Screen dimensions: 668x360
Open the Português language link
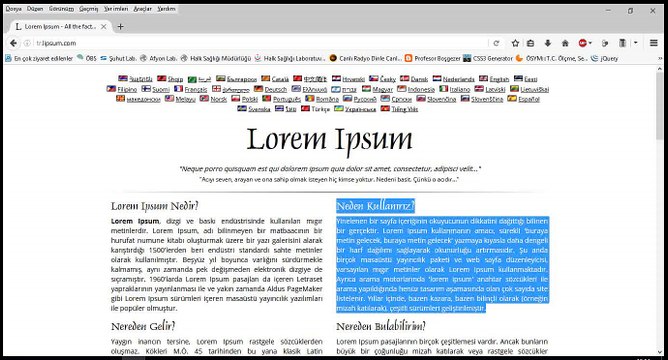pyautogui.click(x=287, y=99)
